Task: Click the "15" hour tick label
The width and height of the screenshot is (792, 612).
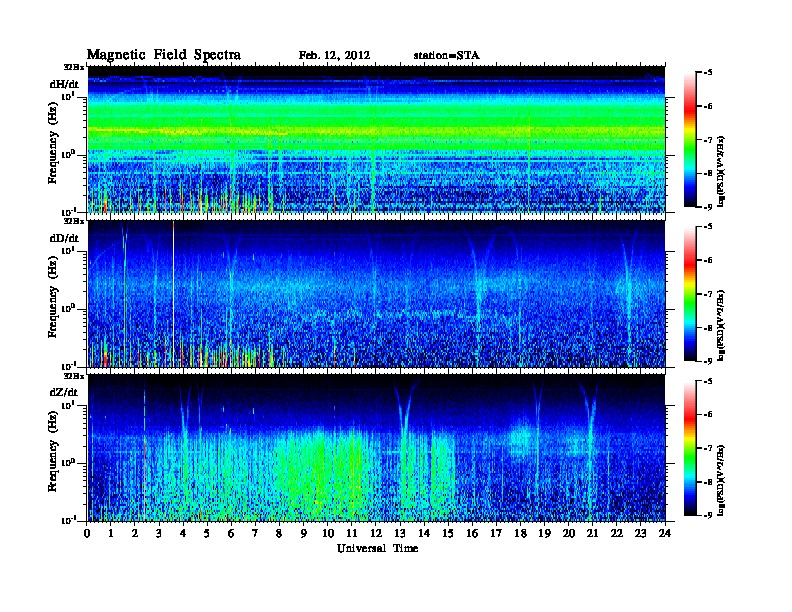Action: coord(448,533)
